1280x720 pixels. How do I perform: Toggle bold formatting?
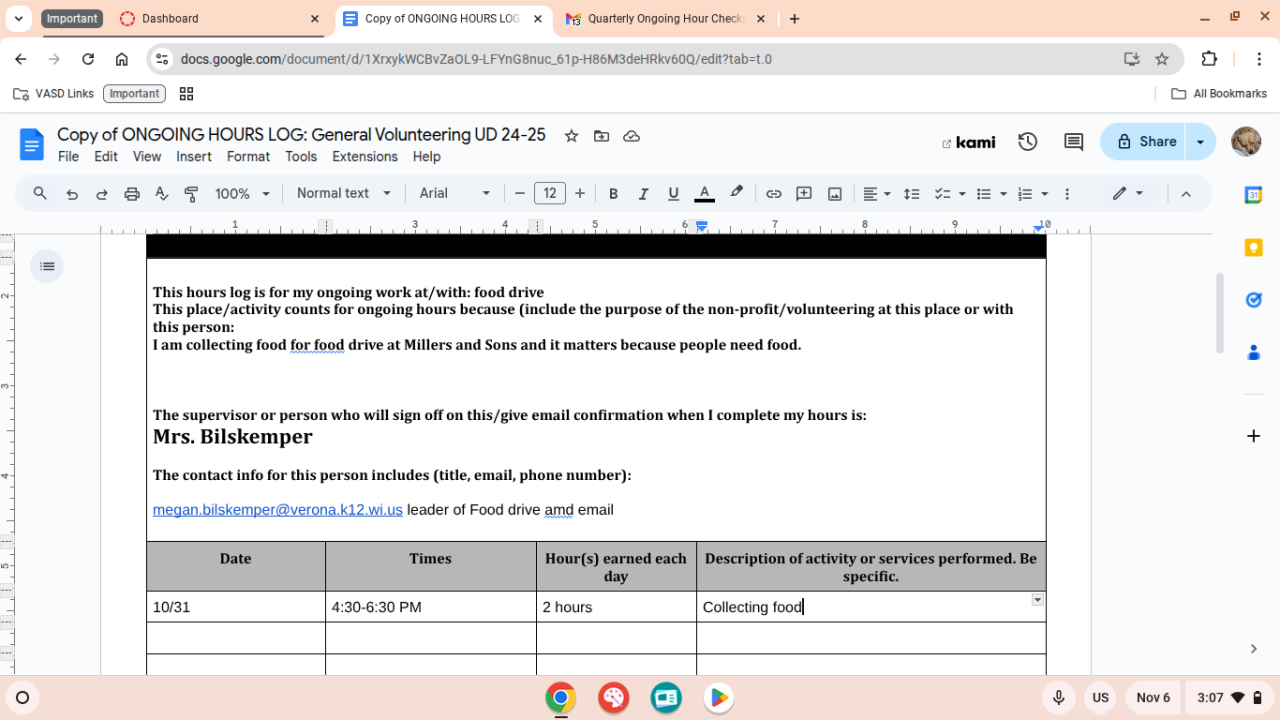click(x=613, y=194)
